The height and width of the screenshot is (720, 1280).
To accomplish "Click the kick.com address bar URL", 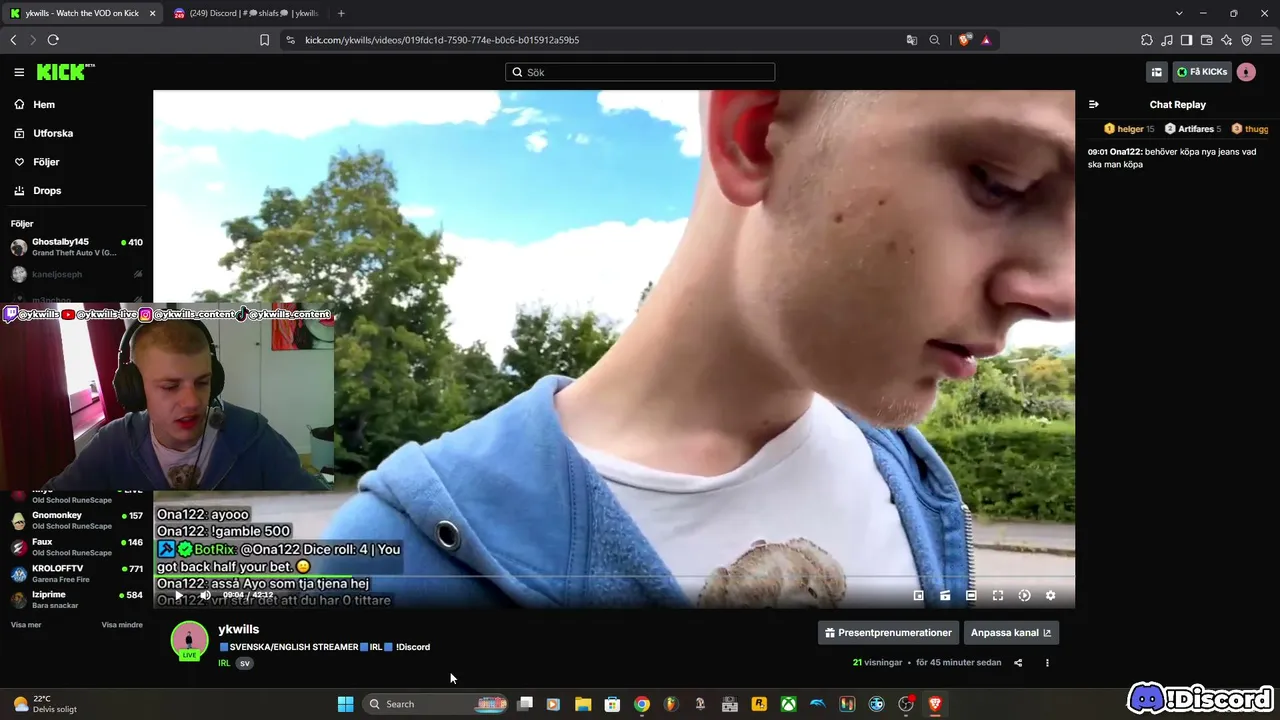I will coord(442,40).
